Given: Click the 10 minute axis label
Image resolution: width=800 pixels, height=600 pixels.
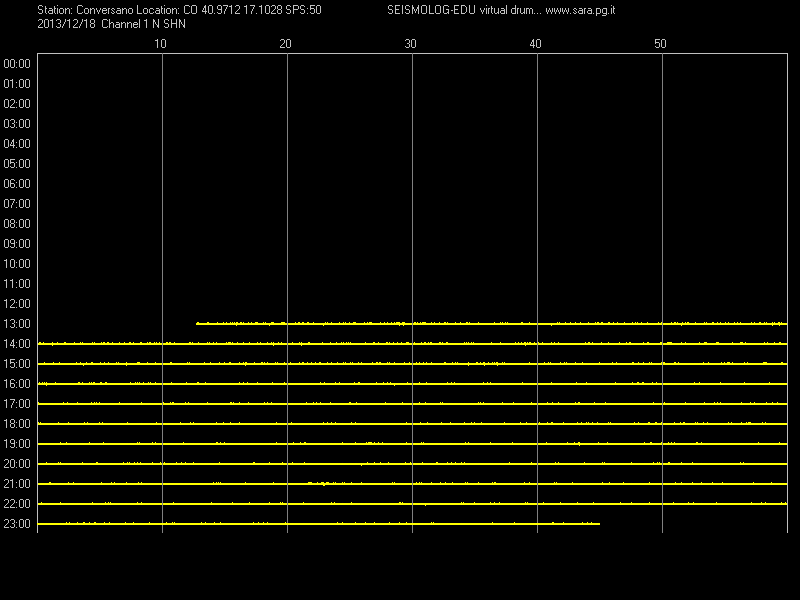Looking at the screenshot, I should [160, 44].
